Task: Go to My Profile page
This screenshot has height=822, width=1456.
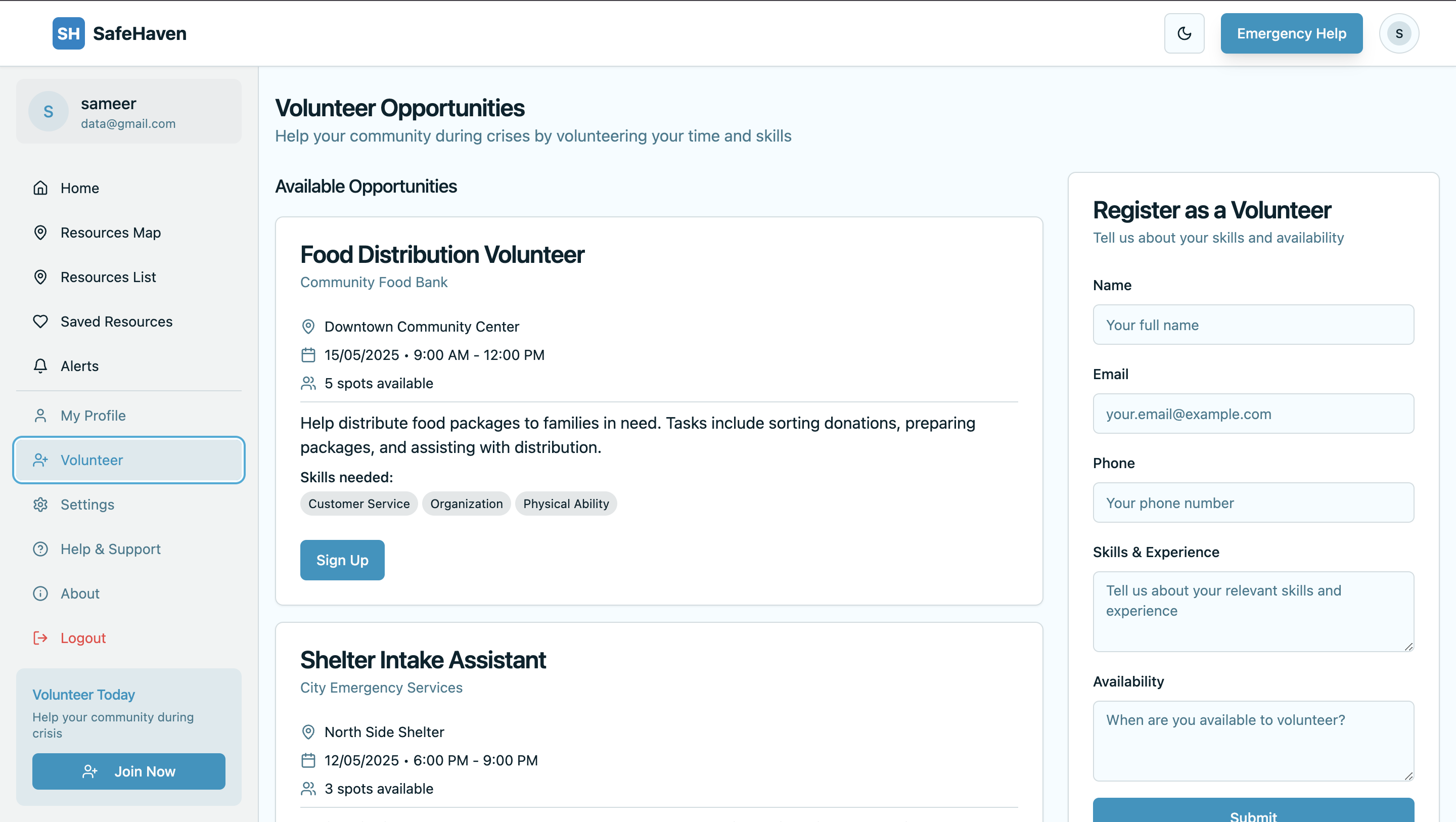Action: pyautogui.click(x=93, y=416)
